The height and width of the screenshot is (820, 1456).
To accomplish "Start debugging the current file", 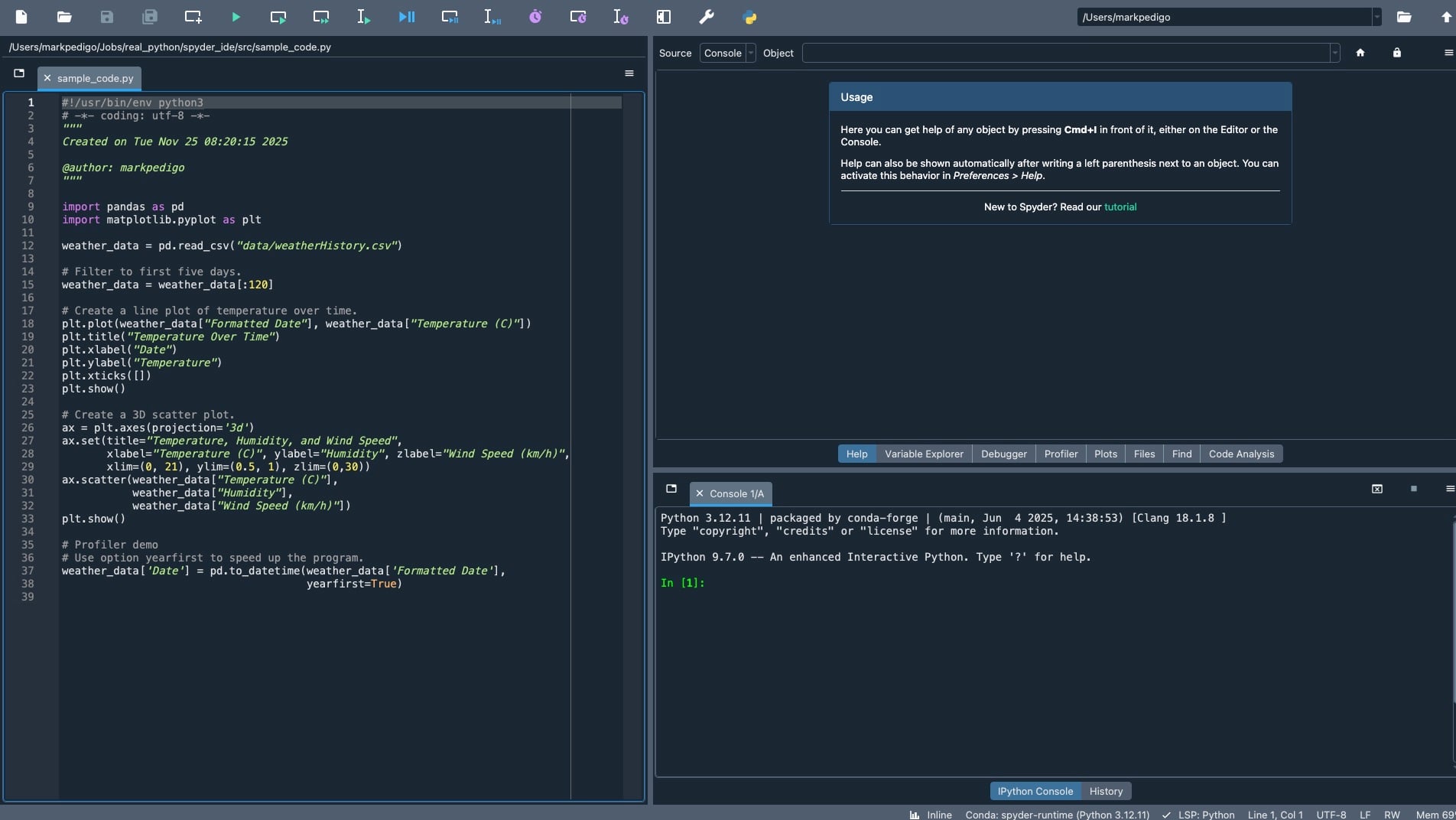I will (406, 17).
